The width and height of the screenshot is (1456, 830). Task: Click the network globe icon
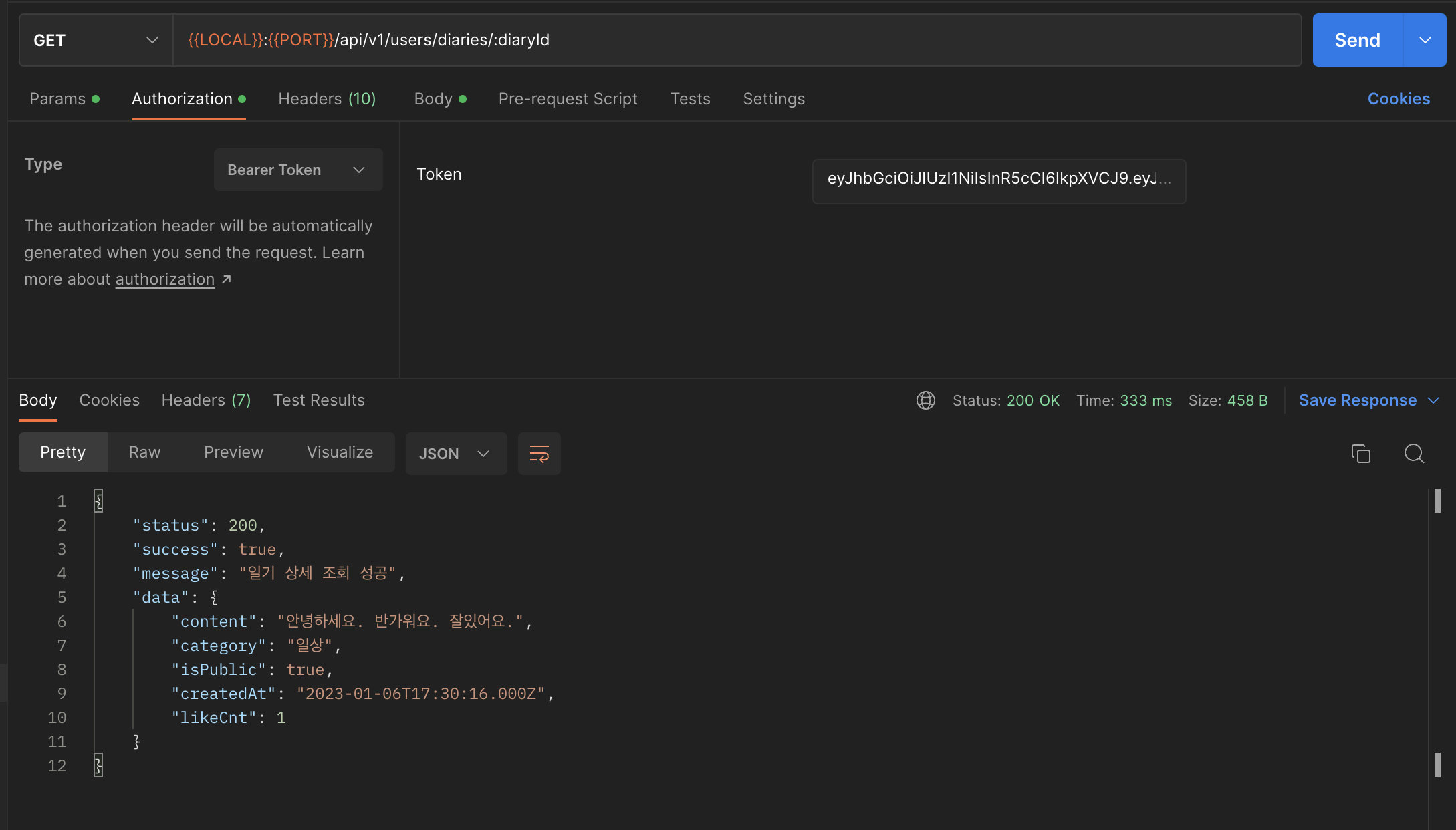(x=925, y=400)
